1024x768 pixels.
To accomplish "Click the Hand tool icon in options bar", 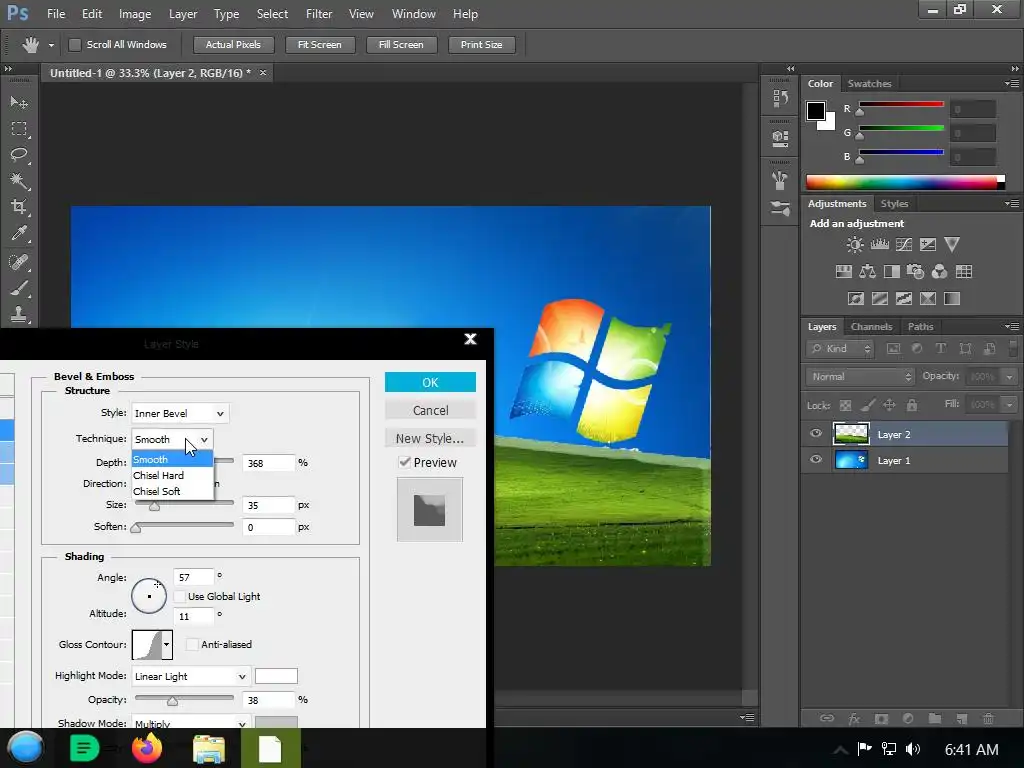I will click(30, 45).
